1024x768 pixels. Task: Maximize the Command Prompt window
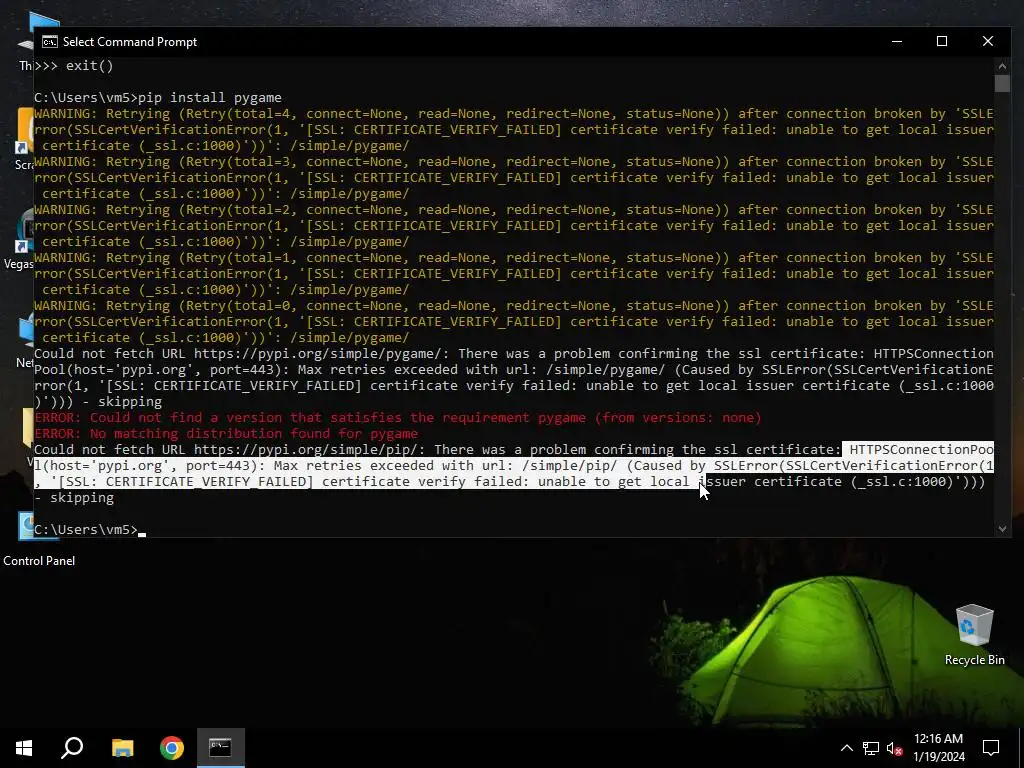[x=942, y=41]
